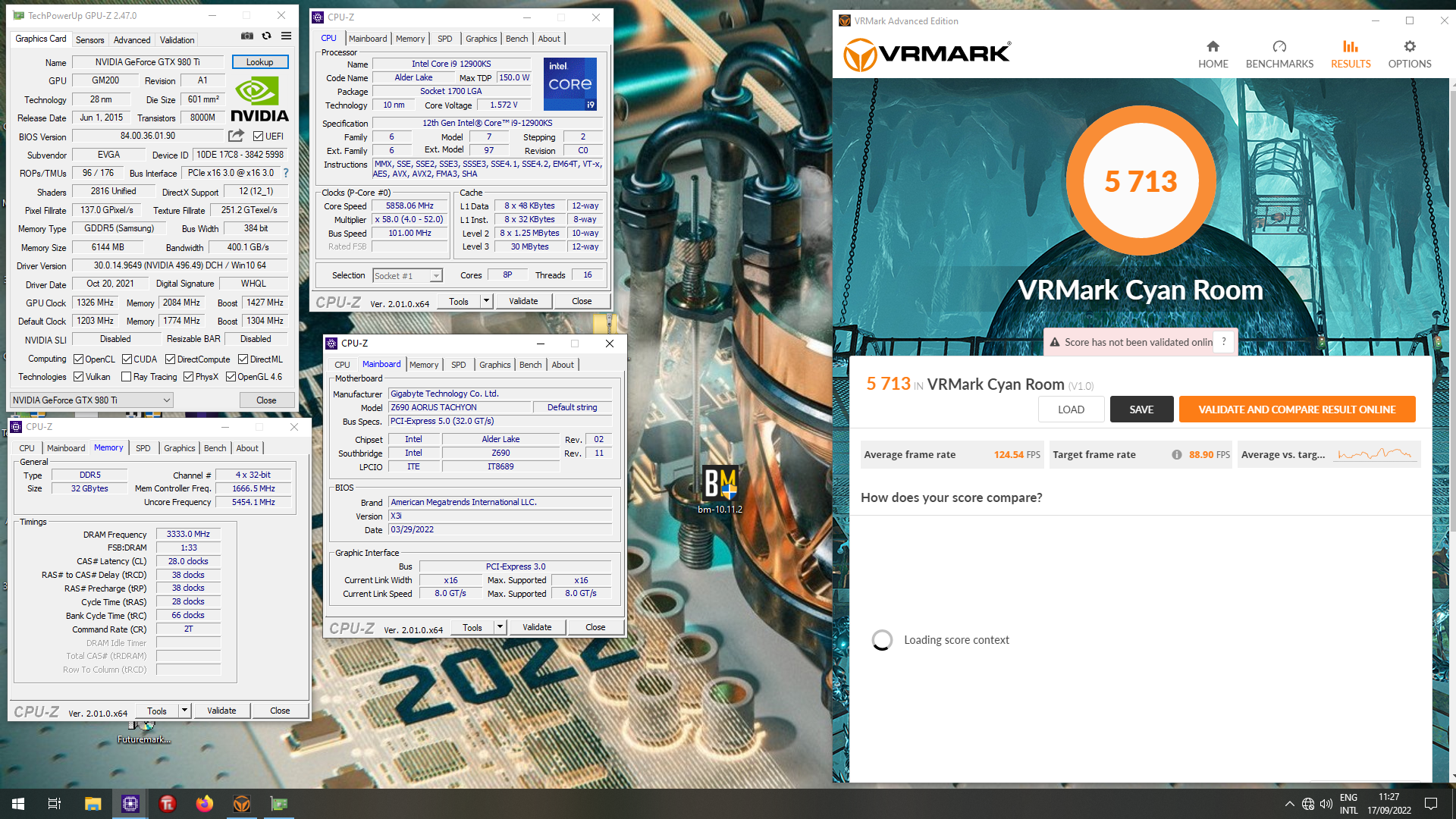Screen dimensions: 1456x819
Task: Click the Default string model field
Action: pyautogui.click(x=572, y=407)
